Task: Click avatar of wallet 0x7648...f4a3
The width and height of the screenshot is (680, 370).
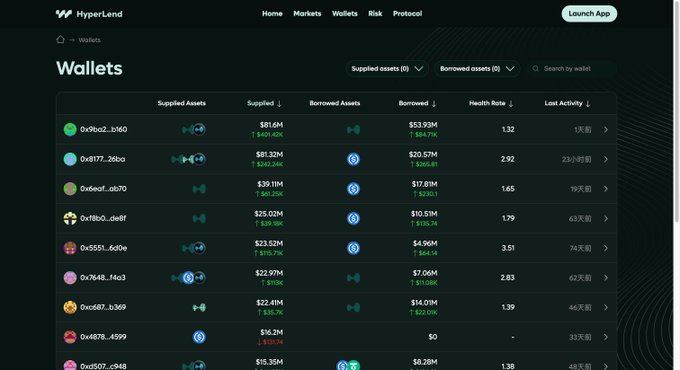Action: pyautogui.click(x=70, y=278)
